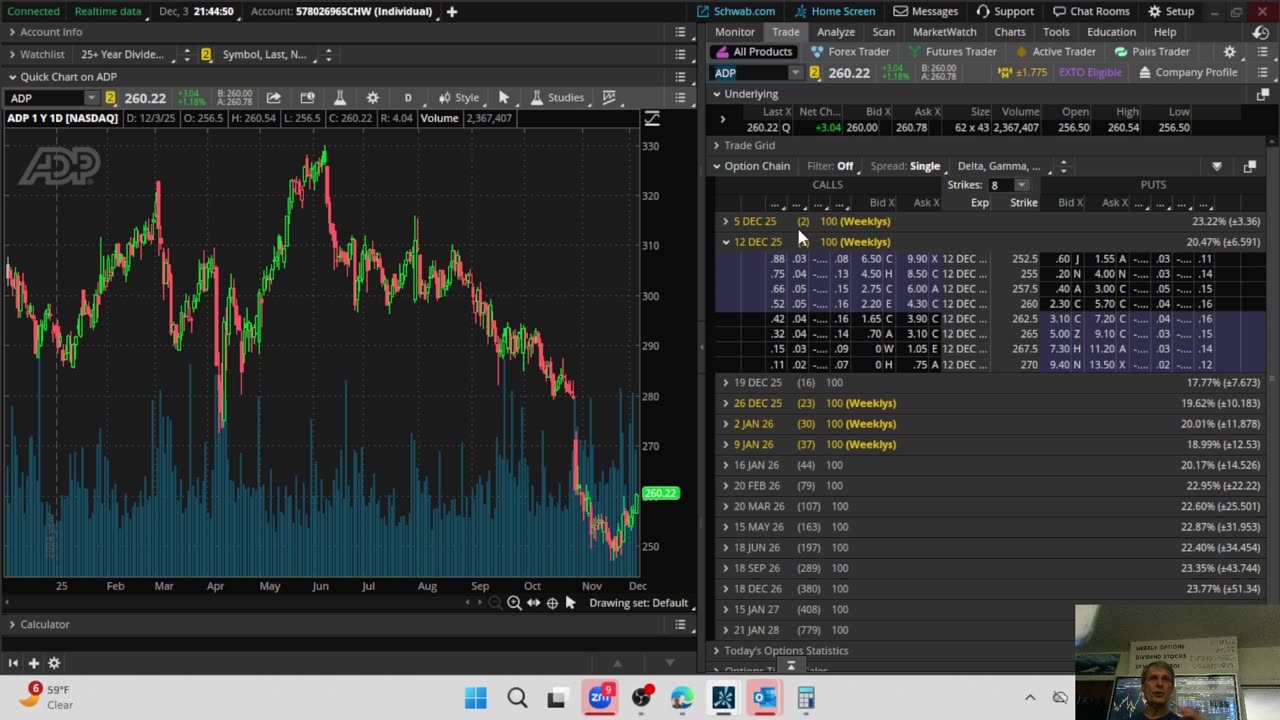
Task: Open chart settings gear icon
Action: click(373, 98)
